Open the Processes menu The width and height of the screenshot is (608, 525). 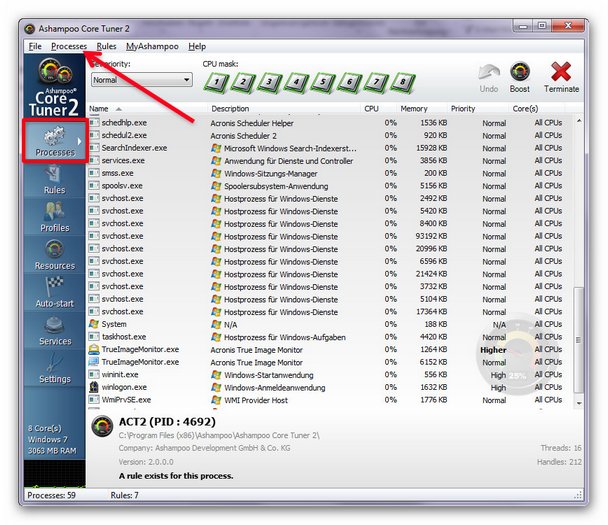pyautogui.click(x=69, y=47)
